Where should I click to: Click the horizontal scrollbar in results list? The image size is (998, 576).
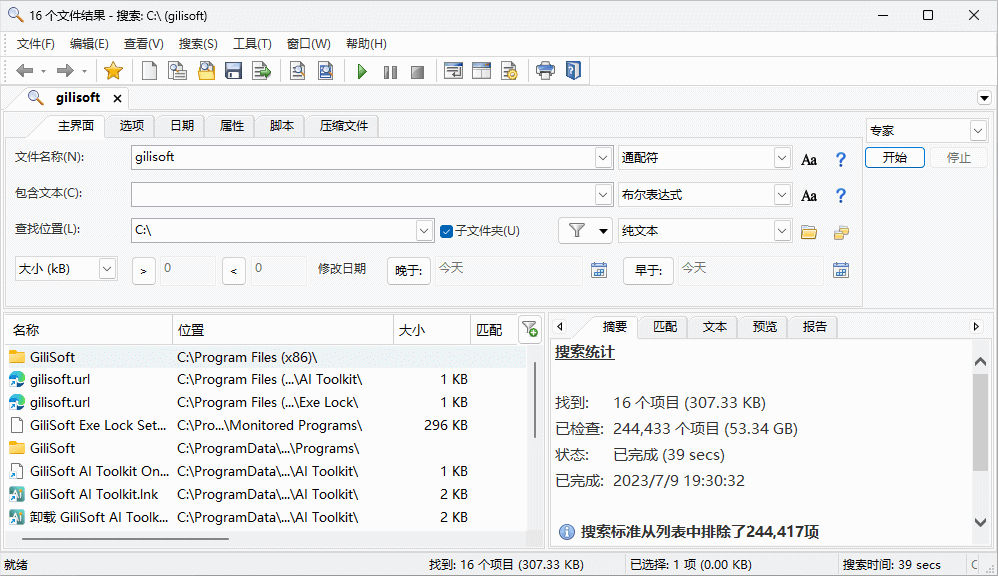[125, 539]
